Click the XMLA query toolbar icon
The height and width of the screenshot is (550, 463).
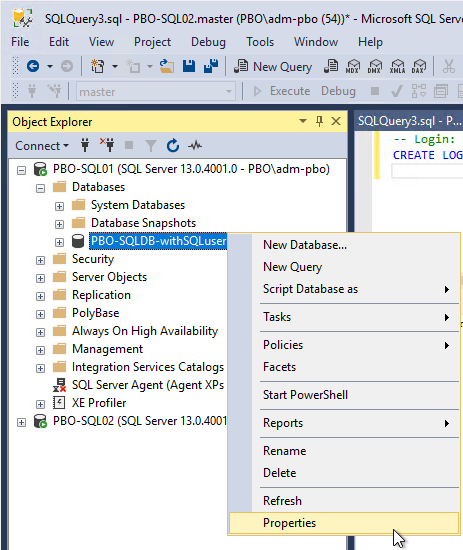click(x=397, y=66)
